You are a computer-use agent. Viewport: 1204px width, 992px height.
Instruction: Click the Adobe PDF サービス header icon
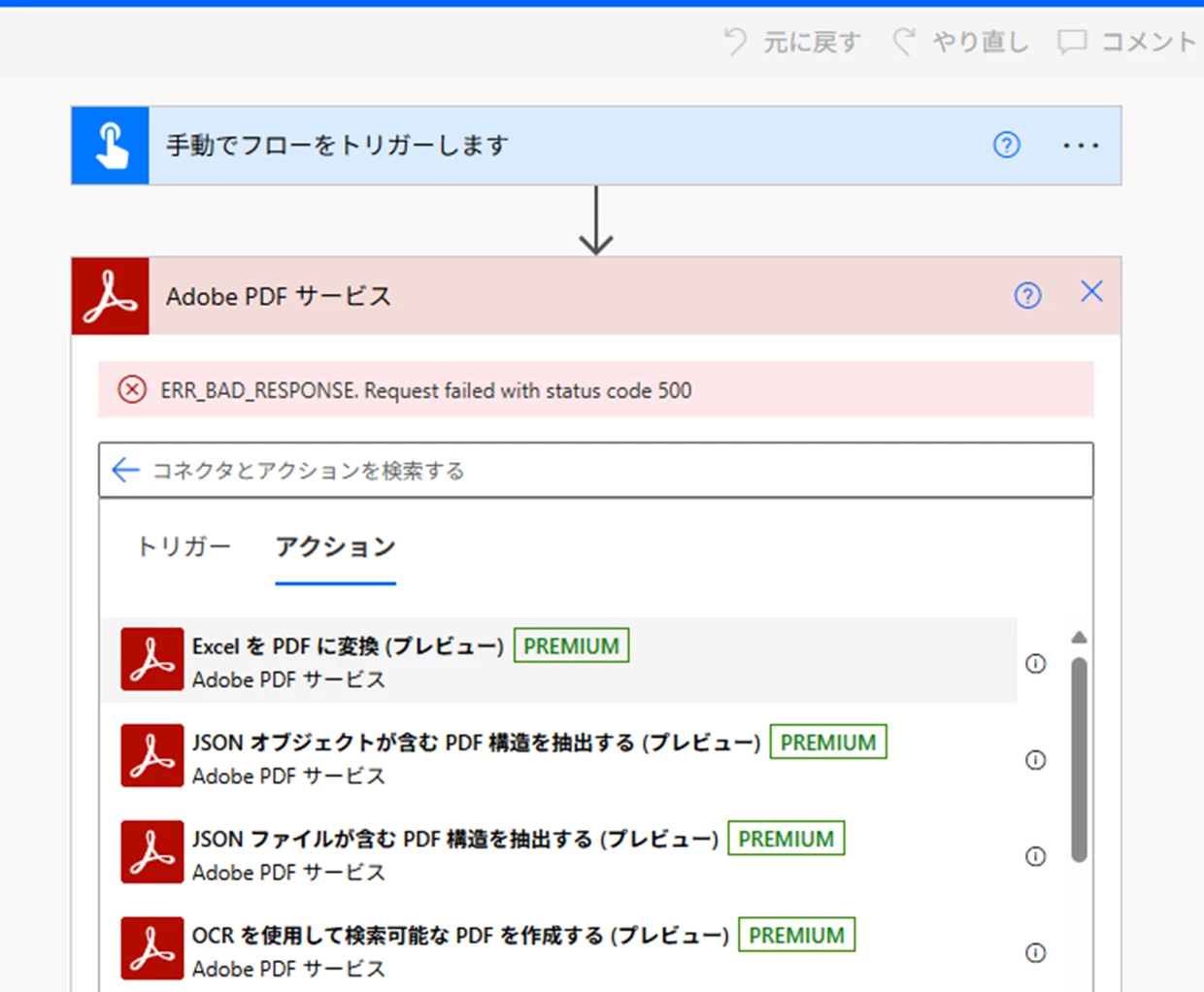111,296
